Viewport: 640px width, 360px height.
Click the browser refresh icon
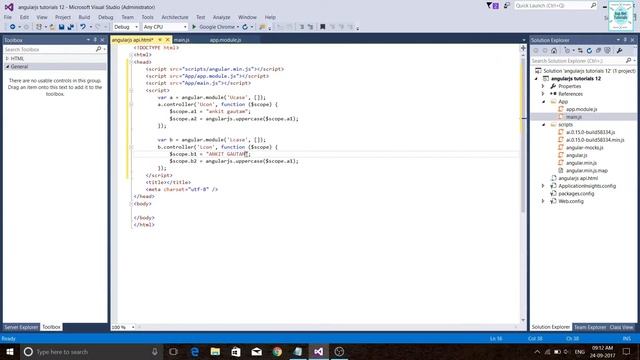pos(245,27)
